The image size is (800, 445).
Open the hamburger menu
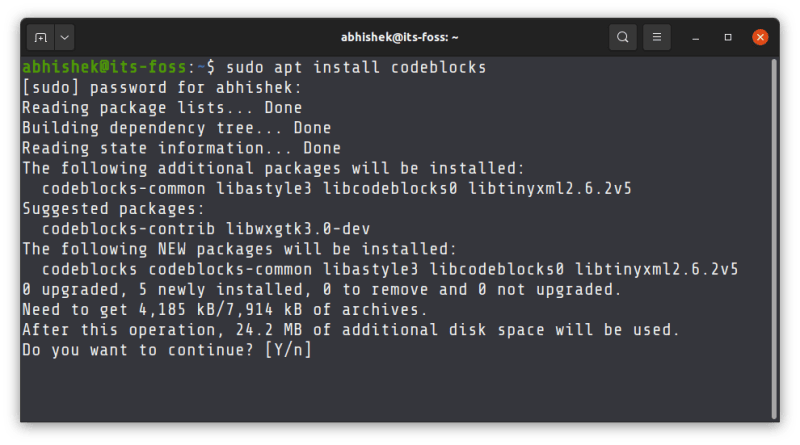[657, 37]
